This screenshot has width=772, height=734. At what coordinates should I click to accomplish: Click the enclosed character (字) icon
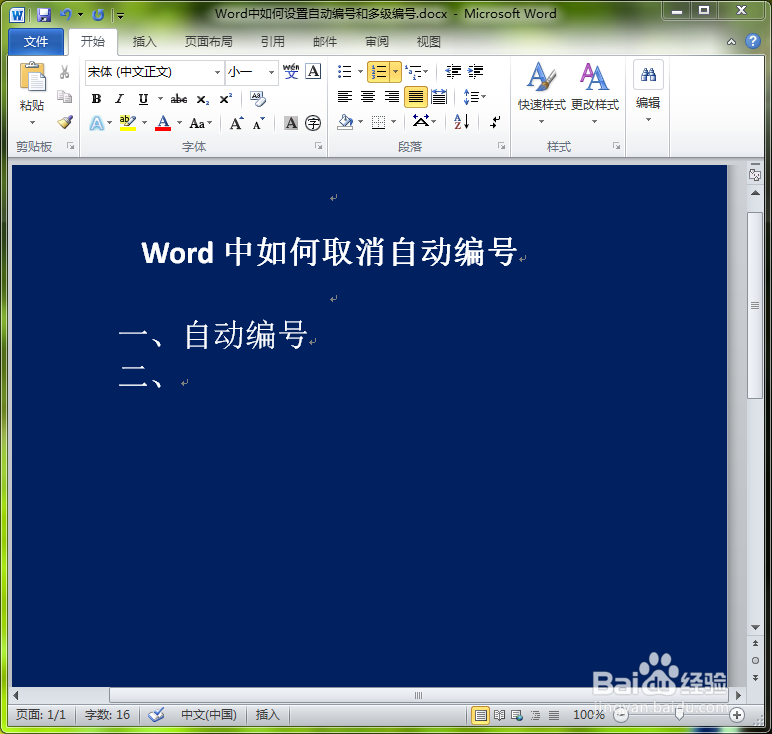(313, 123)
